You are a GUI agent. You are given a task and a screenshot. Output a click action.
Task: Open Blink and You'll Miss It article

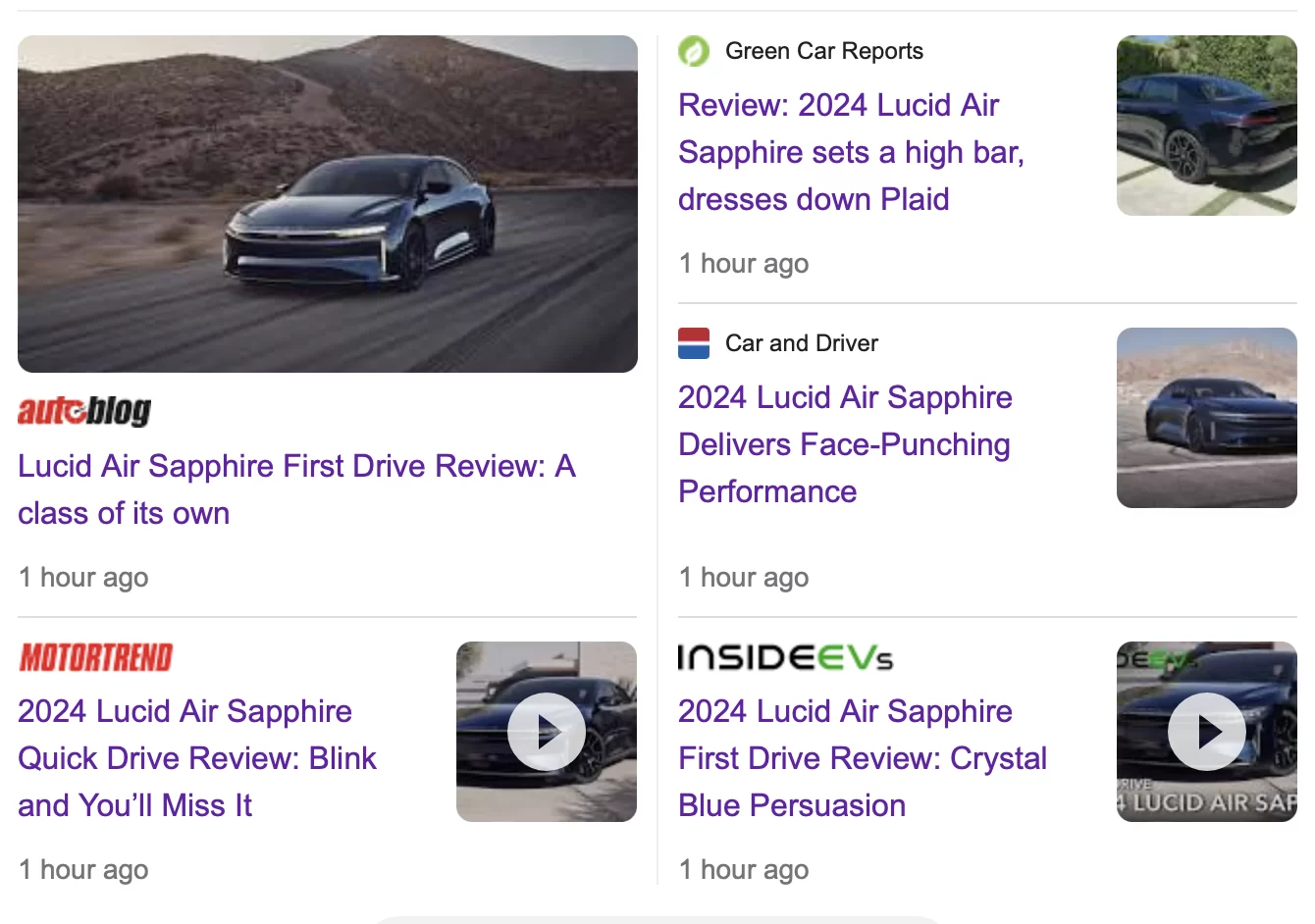point(197,758)
